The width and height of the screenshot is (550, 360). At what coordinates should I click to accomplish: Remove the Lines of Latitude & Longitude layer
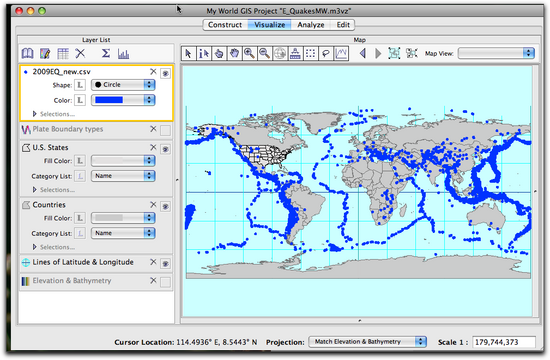pyautogui.click(x=153, y=262)
